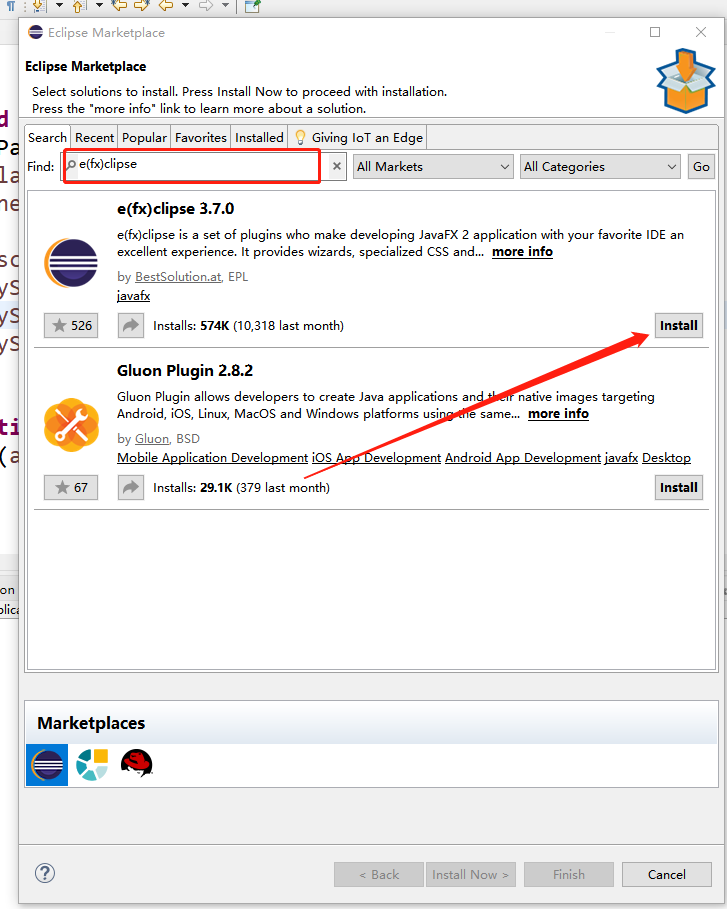Click e(fx)clipse 3.7.0 title
Viewport: 727px width, 909px height.
click(x=175, y=209)
